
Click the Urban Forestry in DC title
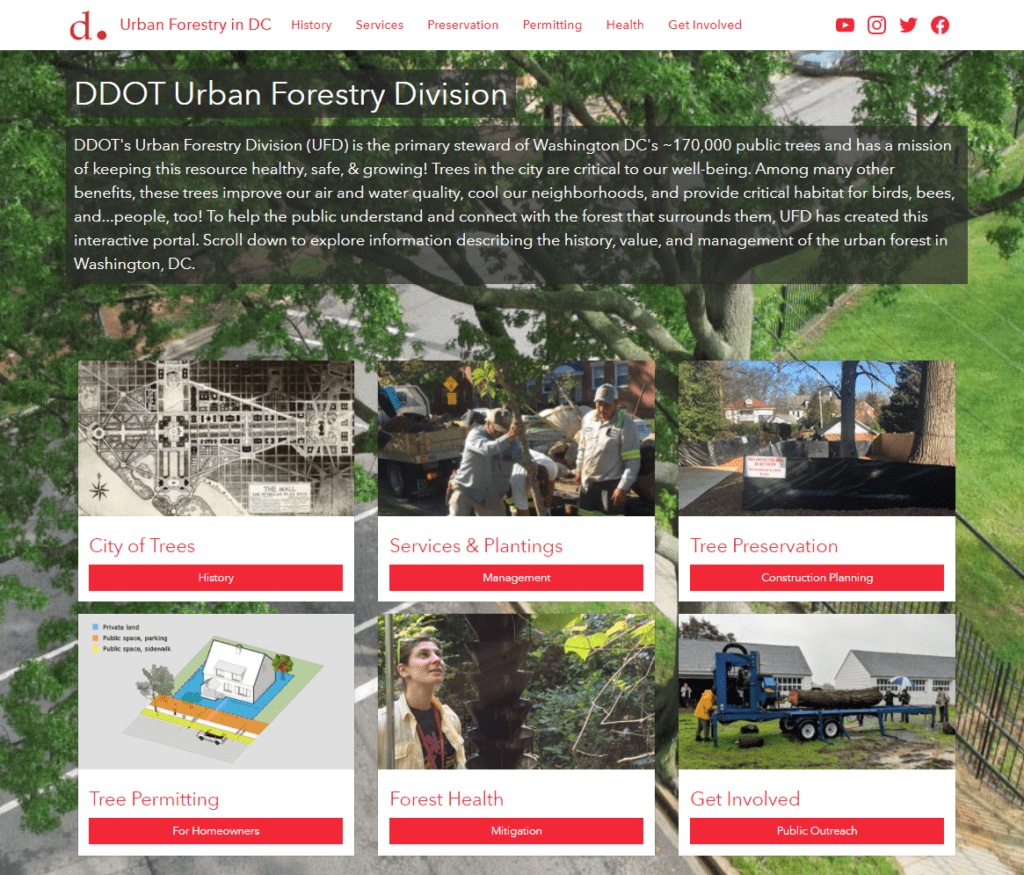click(195, 25)
